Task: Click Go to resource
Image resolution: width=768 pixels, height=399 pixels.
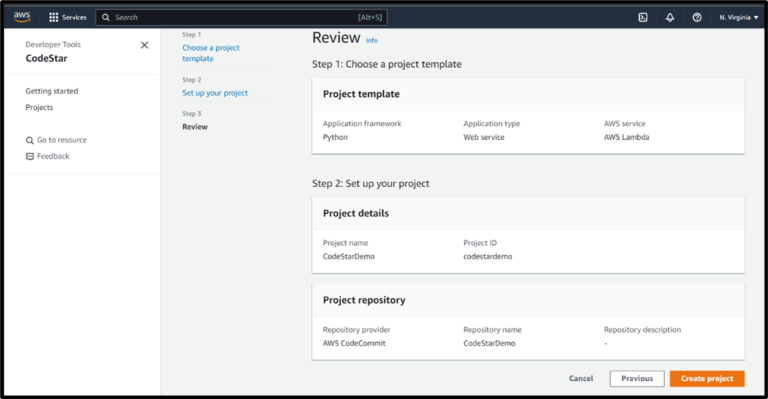Action: (x=62, y=140)
